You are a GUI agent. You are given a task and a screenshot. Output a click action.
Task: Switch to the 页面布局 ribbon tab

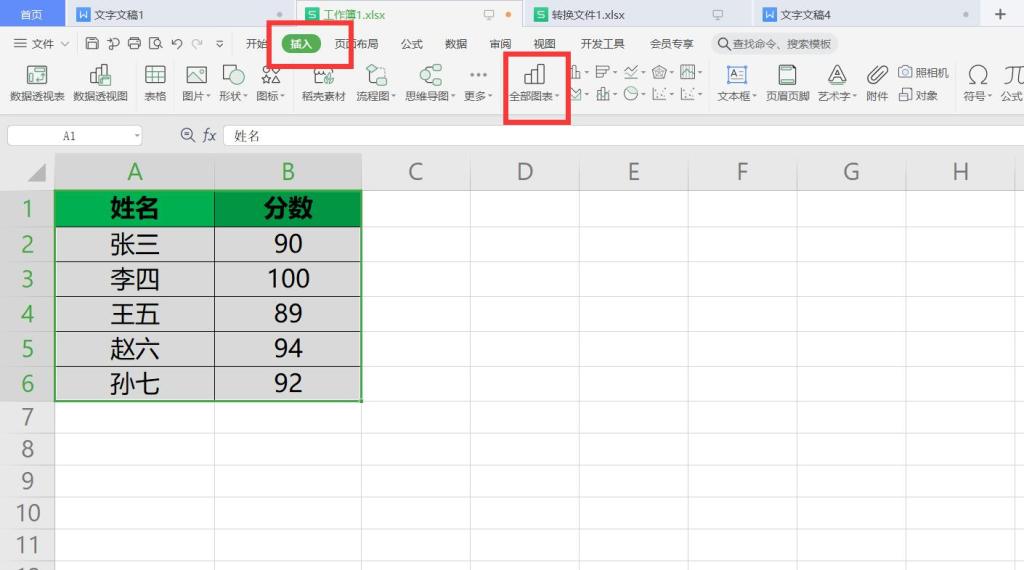point(356,44)
